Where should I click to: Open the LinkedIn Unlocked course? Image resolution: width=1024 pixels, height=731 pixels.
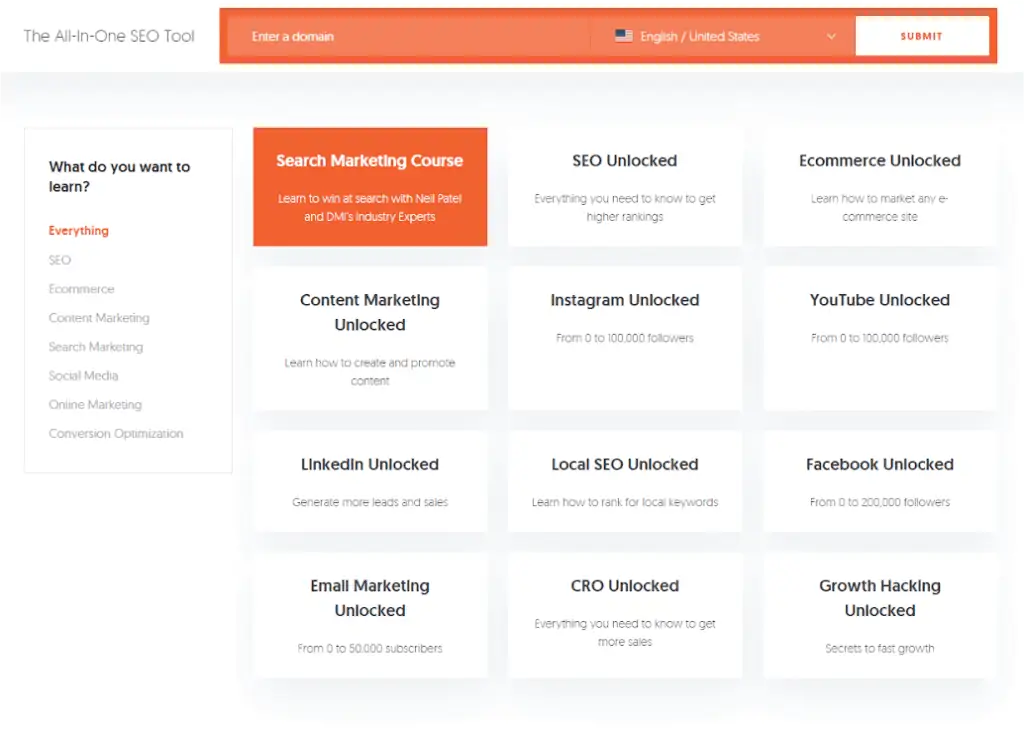tap(370, 481)
